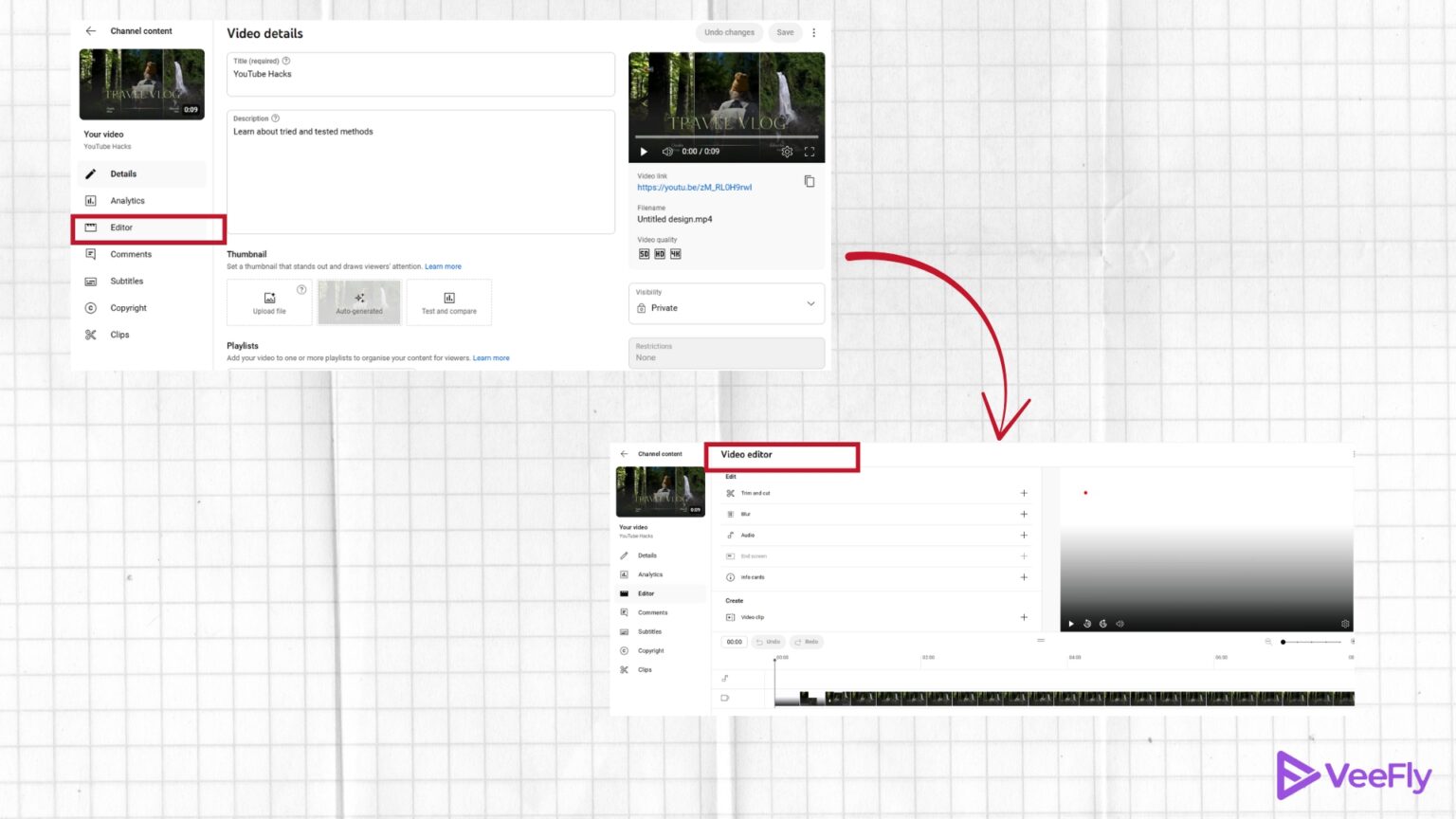This screenshot has height=819, width=1456.
Task: Switch to the Analytics tab
Action: 126,200
